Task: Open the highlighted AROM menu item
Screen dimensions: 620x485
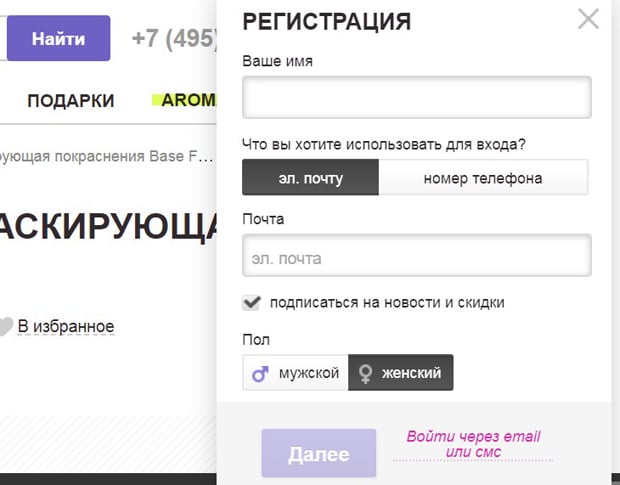Action: (x=188, y=101)
